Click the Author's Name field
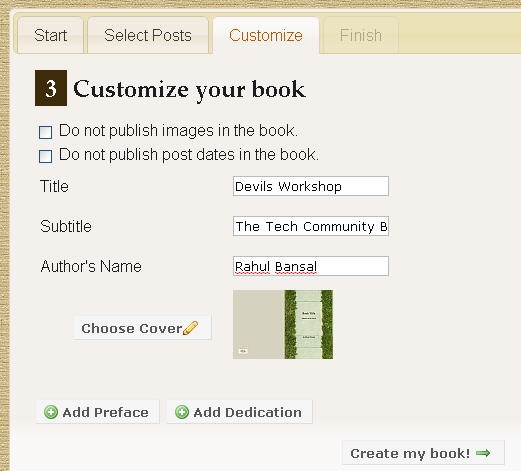Viewport: 521px width, 471px height. (x=311, y=266)
